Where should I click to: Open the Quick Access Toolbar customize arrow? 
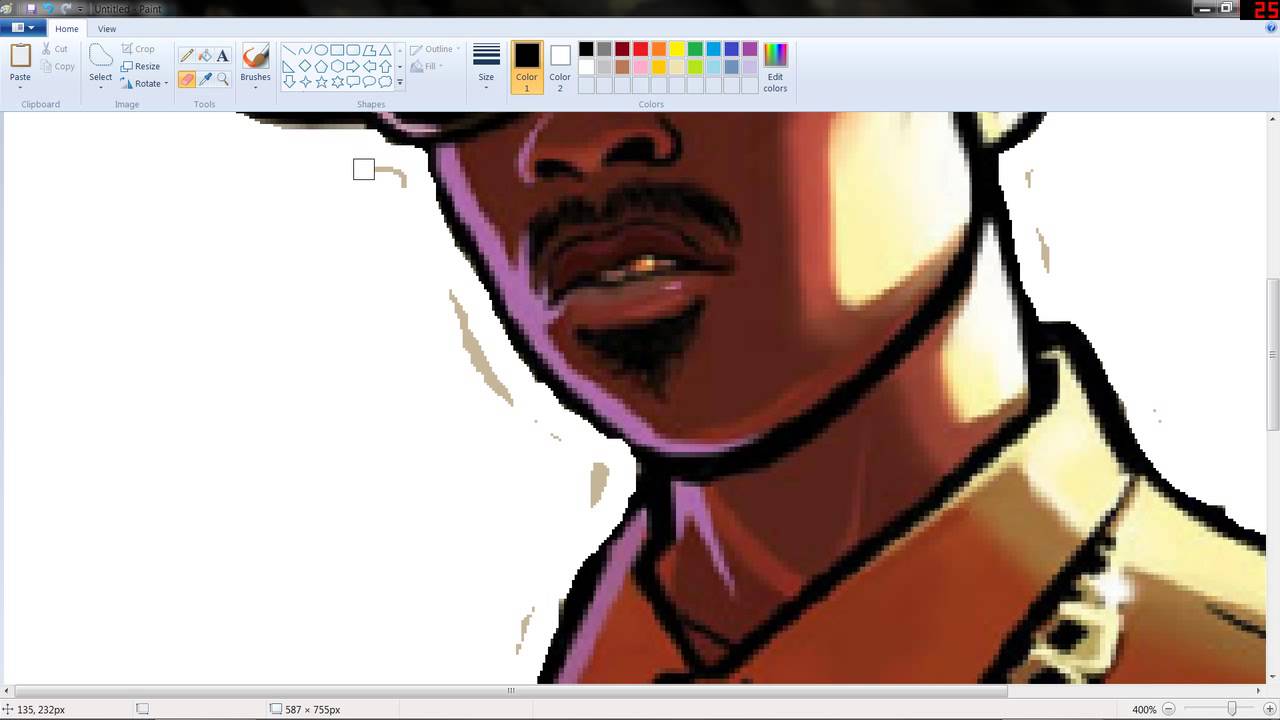point(81,9)
